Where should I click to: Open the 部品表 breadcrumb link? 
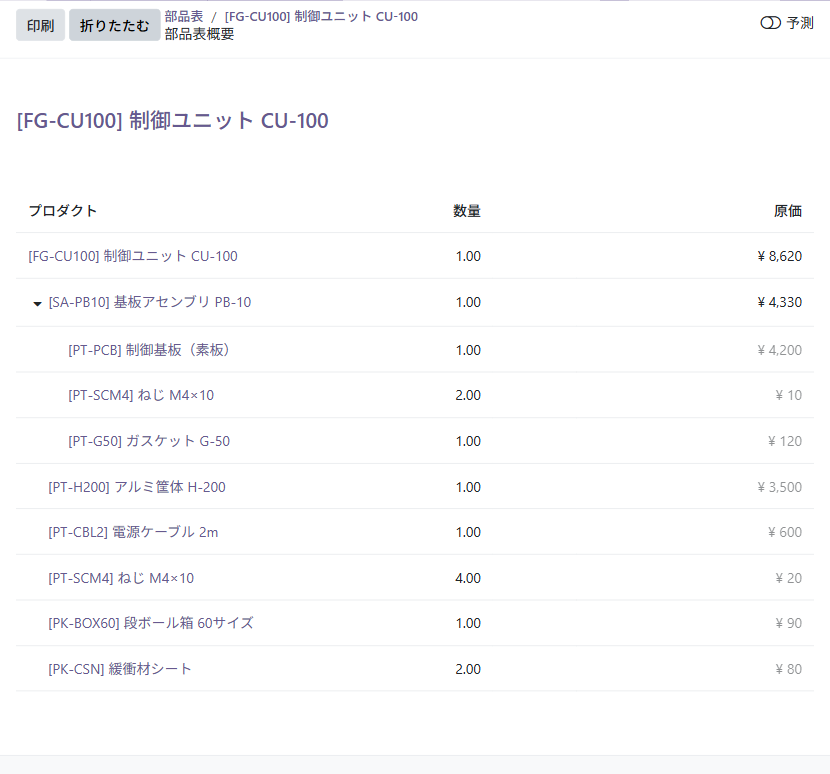point(184,17)
